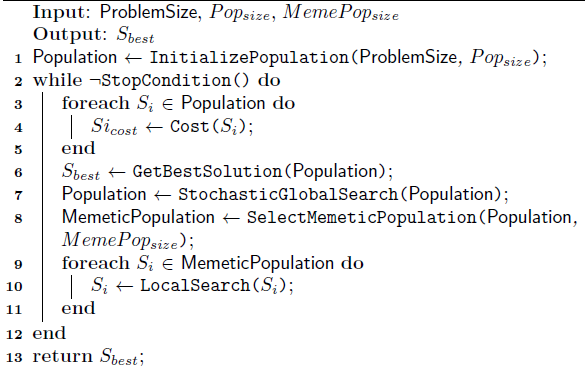Click 'MemeticPopulation' at start of line 8
This screenshot has width=585, height=368.
coord(138,218)
